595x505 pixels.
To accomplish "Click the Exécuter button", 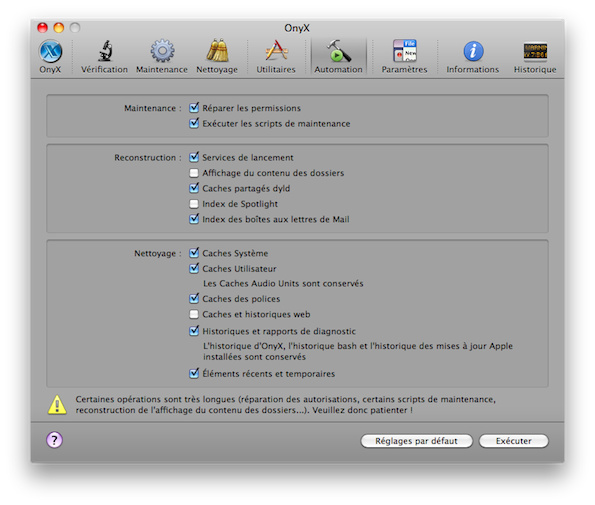I will tap(513, 441).
